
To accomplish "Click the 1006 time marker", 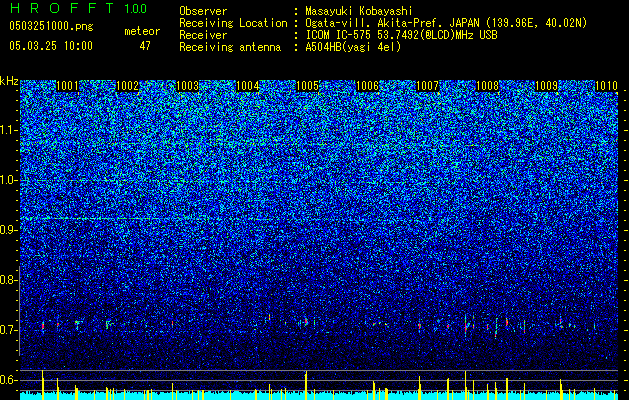I will pyautogui.click(x=367, y=86).
